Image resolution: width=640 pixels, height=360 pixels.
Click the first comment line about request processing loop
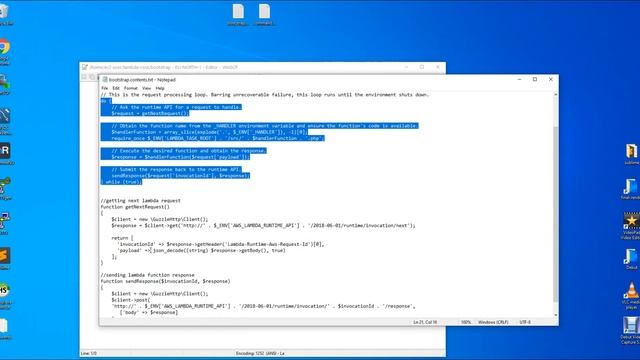pos(264,95)
